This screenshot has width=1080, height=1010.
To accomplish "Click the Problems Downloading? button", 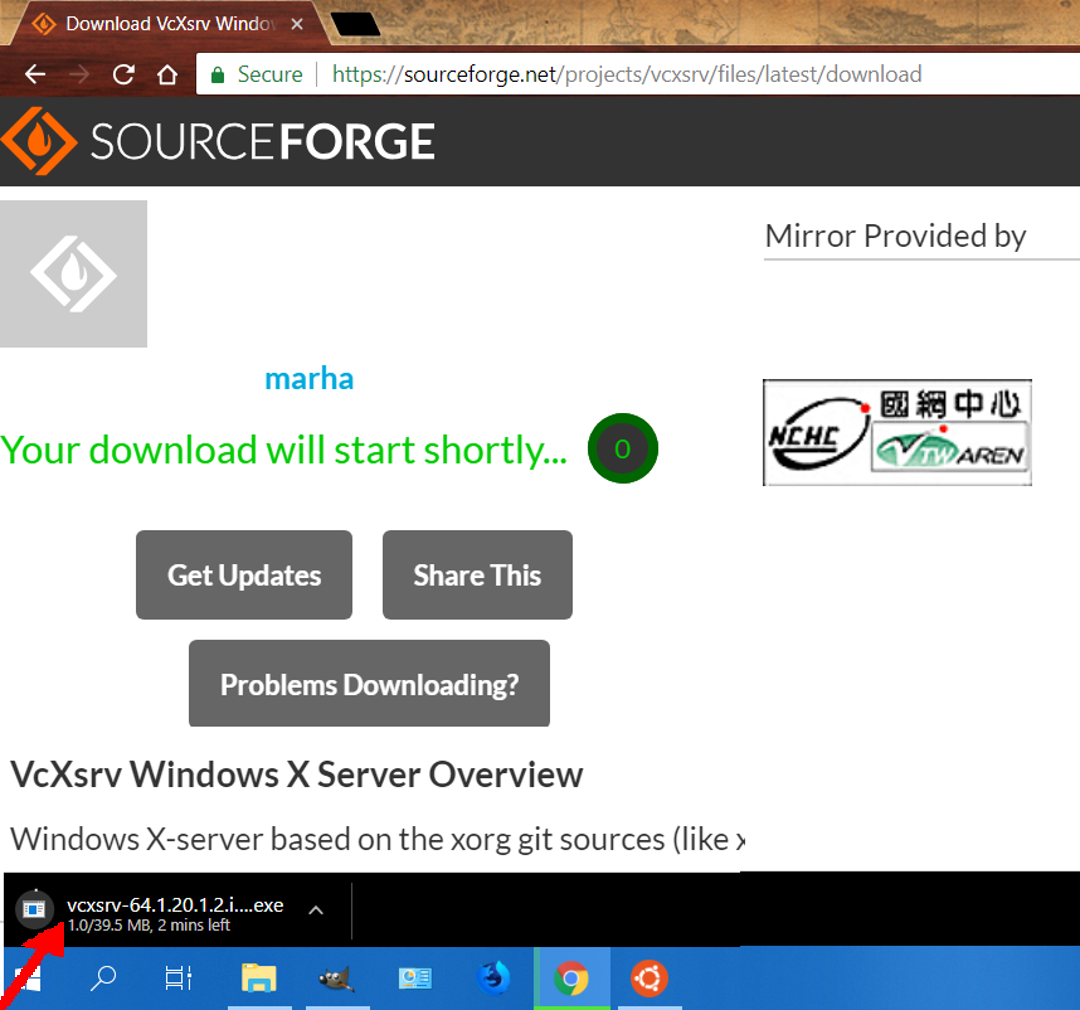I will click(x=369, y=683).
